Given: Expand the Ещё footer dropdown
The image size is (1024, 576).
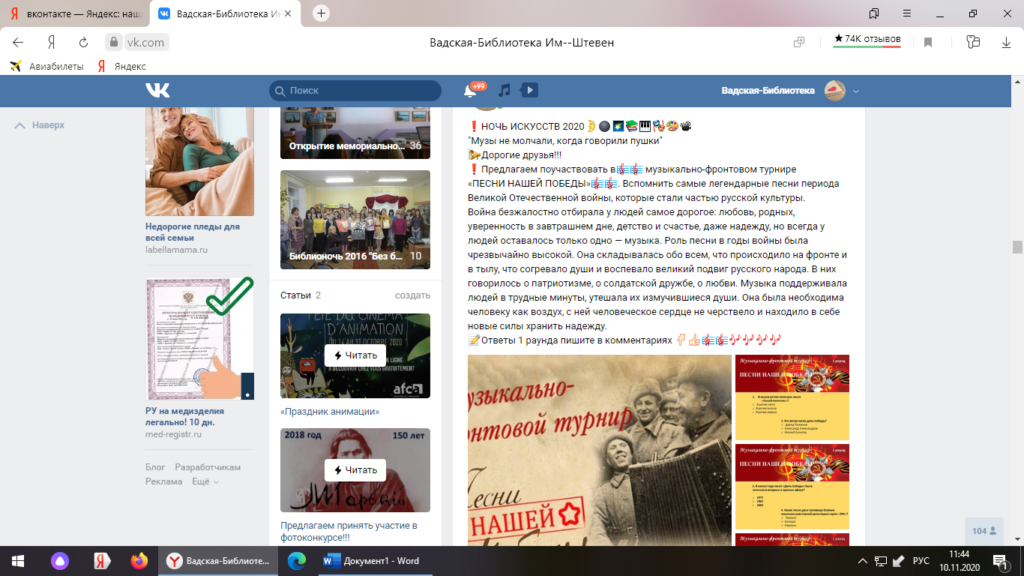Looking at the screenshot, I should pos(205,481).
